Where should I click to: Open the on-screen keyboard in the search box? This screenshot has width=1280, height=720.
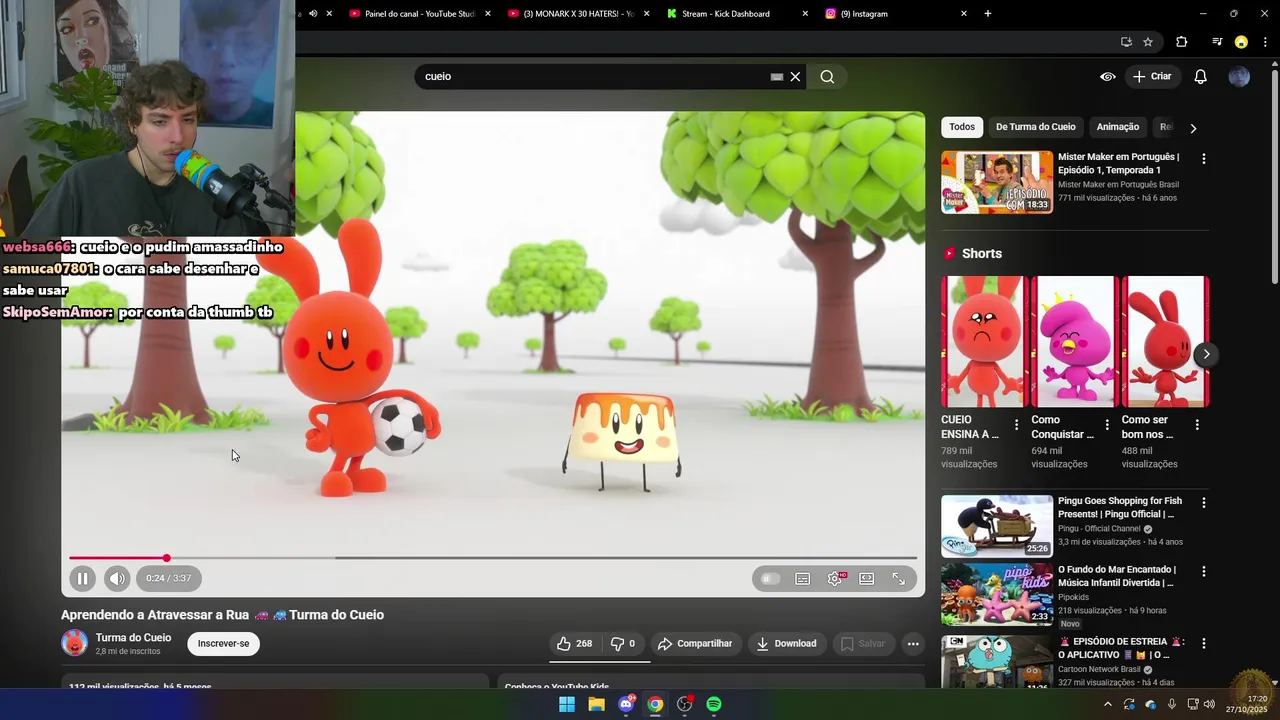pyautogui.click(x=777, y=76)
